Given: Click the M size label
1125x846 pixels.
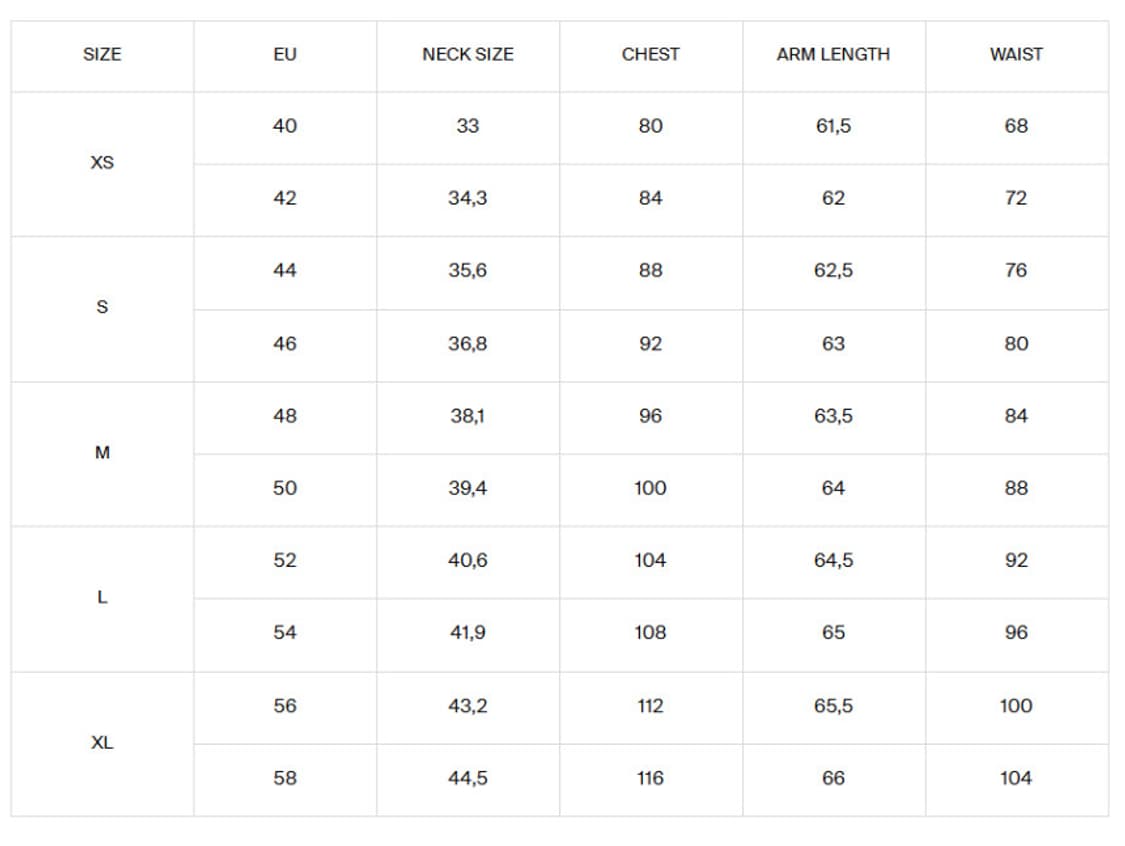Looking at the screenshot, I should (102, 452).
